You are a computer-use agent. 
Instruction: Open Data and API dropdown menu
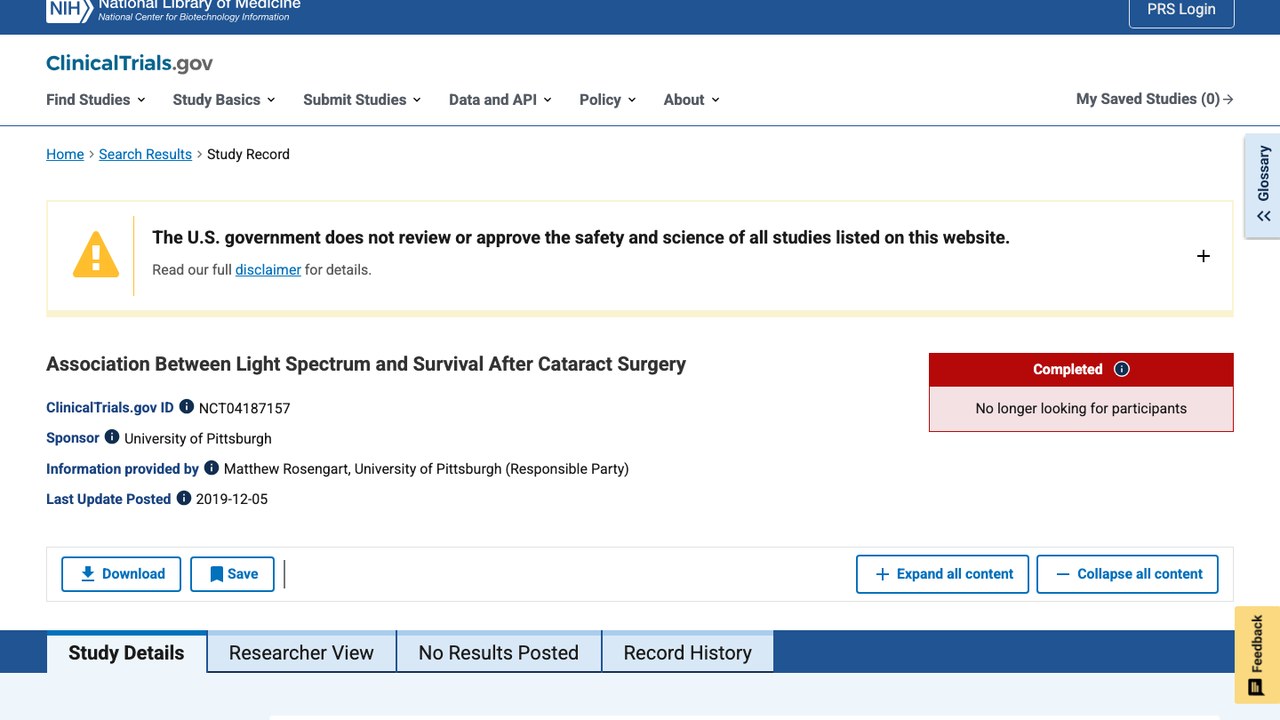coord(500,99)
